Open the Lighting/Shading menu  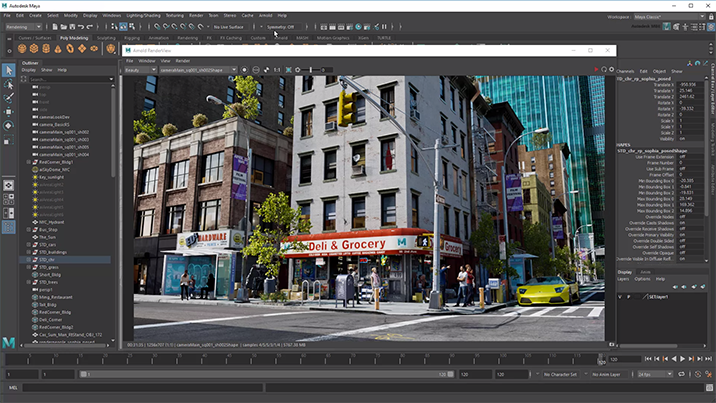[x=143, y=16]
